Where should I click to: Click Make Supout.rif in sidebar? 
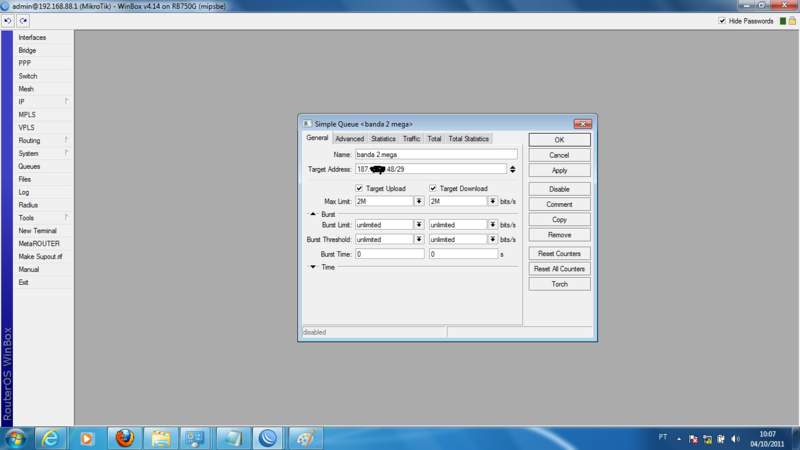[40, 257]
